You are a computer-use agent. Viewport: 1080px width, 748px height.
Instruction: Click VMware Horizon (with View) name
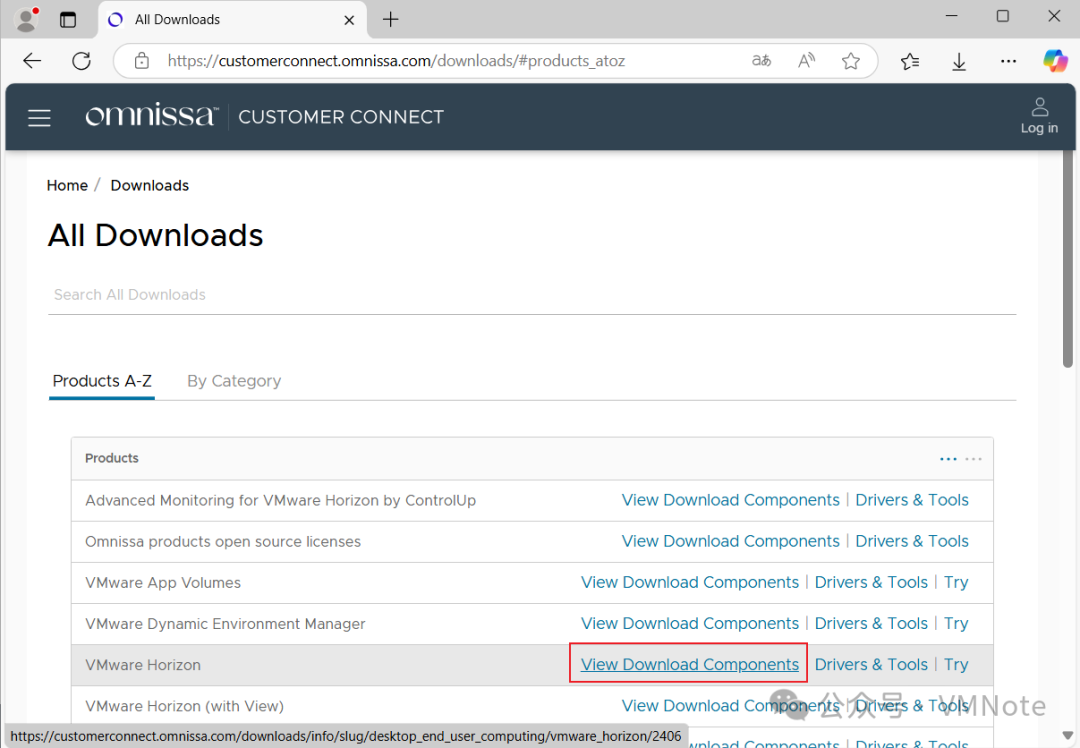(184, 707)
